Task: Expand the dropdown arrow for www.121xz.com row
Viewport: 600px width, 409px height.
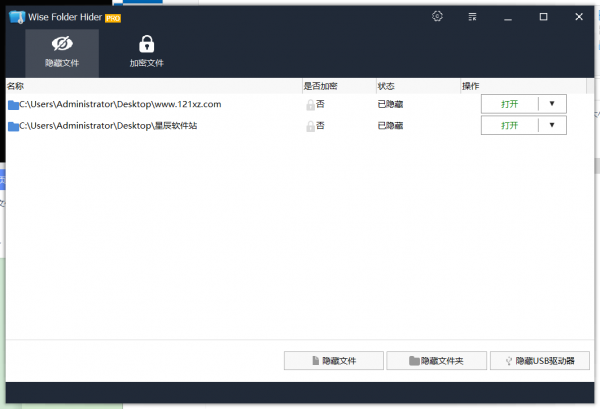Action: 552,104
